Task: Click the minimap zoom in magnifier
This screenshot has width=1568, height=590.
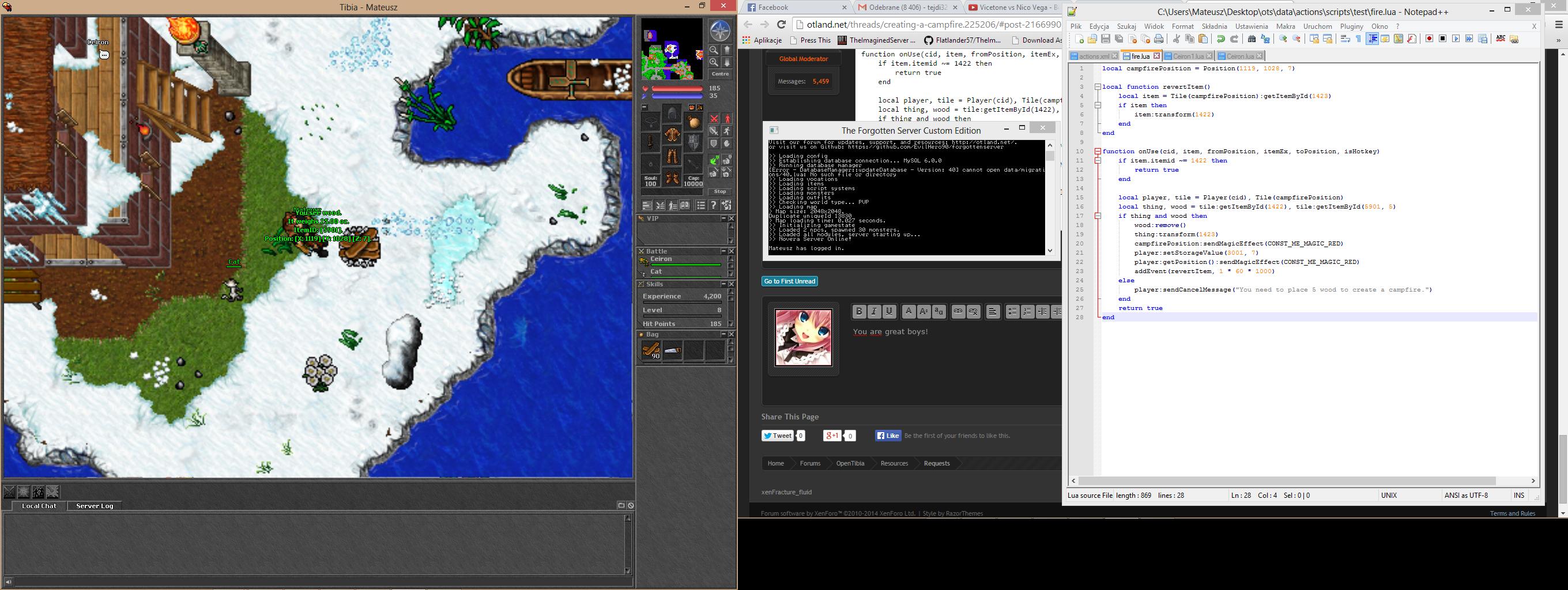Action: 714,62
